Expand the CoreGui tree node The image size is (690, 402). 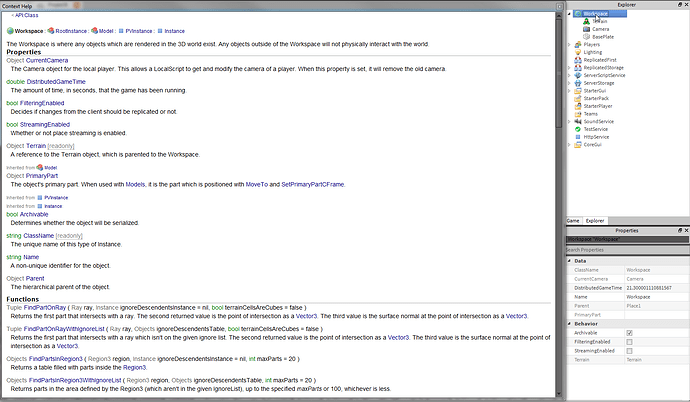pyautogui.click(x=569, y=145)
